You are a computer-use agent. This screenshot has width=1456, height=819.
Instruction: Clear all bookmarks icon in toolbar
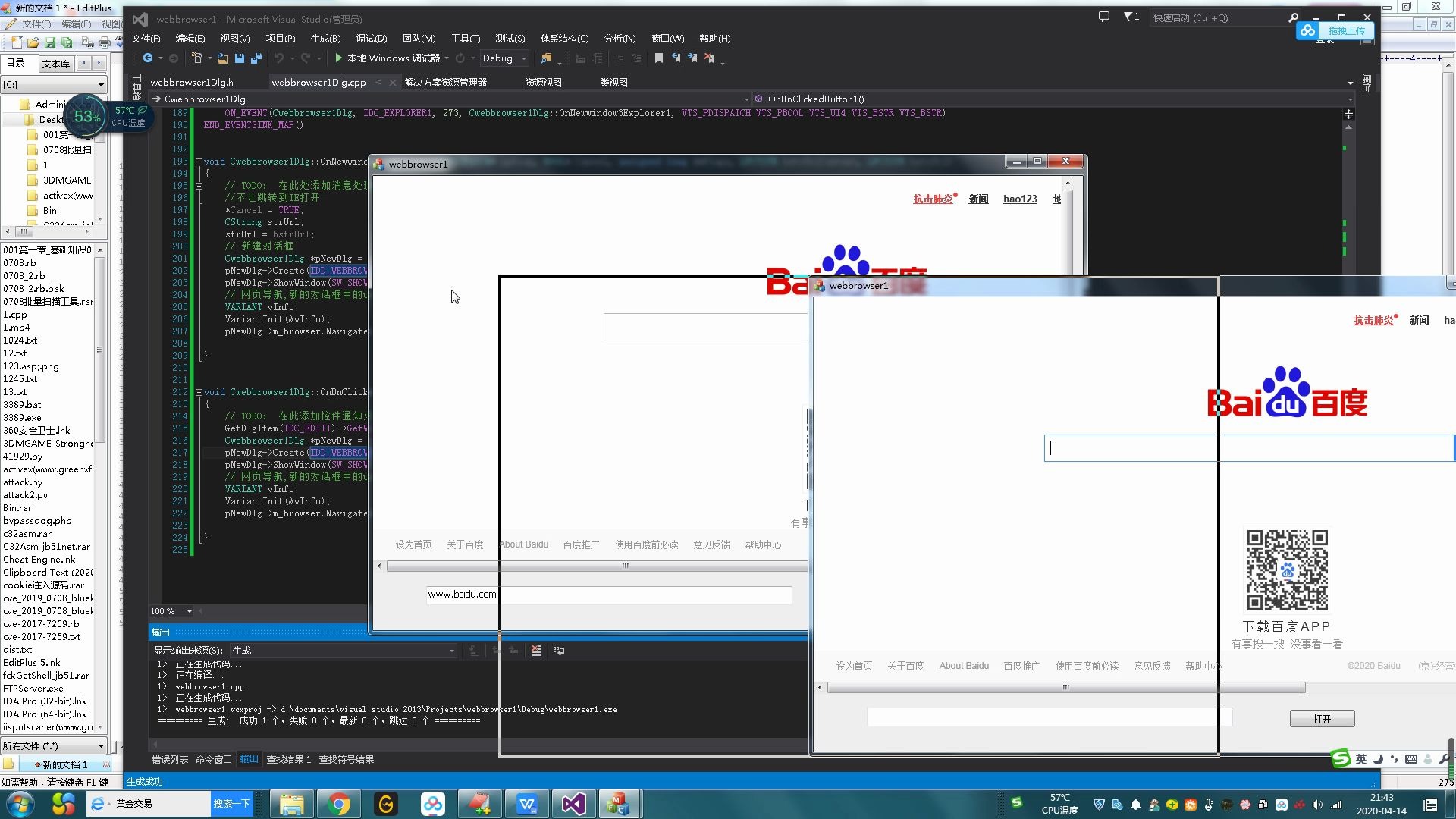click(709, 58)
